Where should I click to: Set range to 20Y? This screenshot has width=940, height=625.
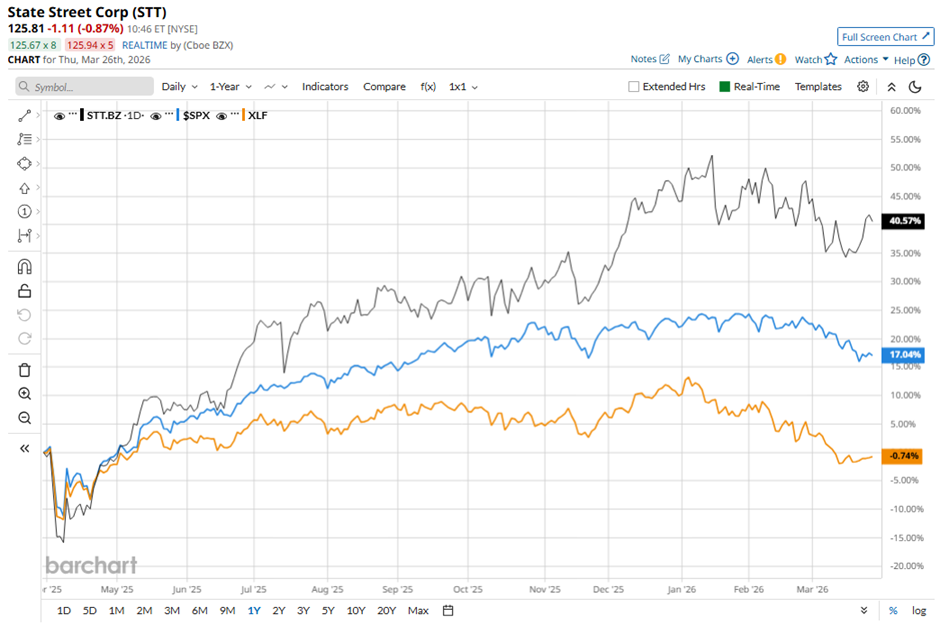387,611
